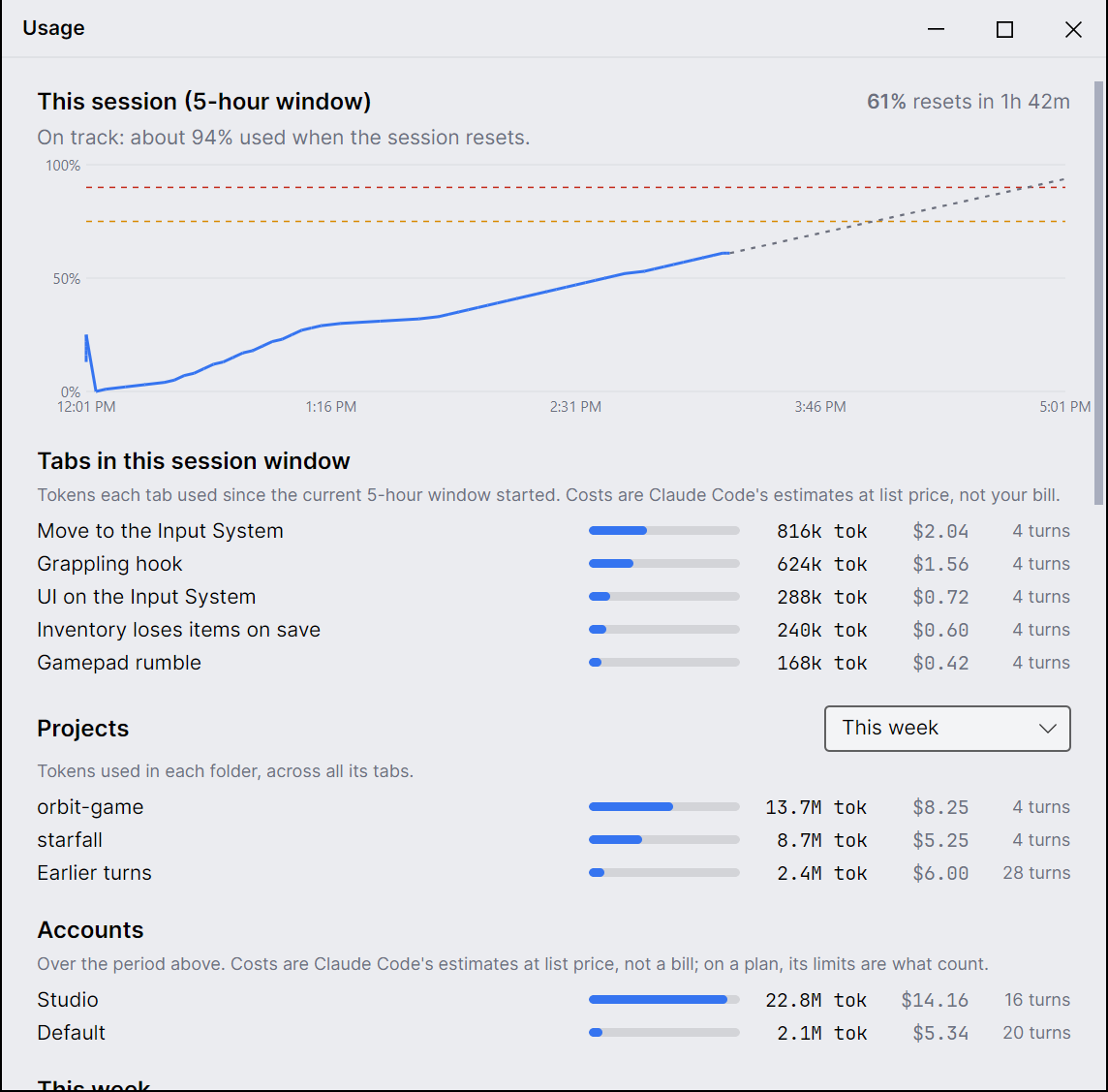Click the "$0.42" cost estimate
Viewport: 1108px width, 1092px height.
point(940,663)
